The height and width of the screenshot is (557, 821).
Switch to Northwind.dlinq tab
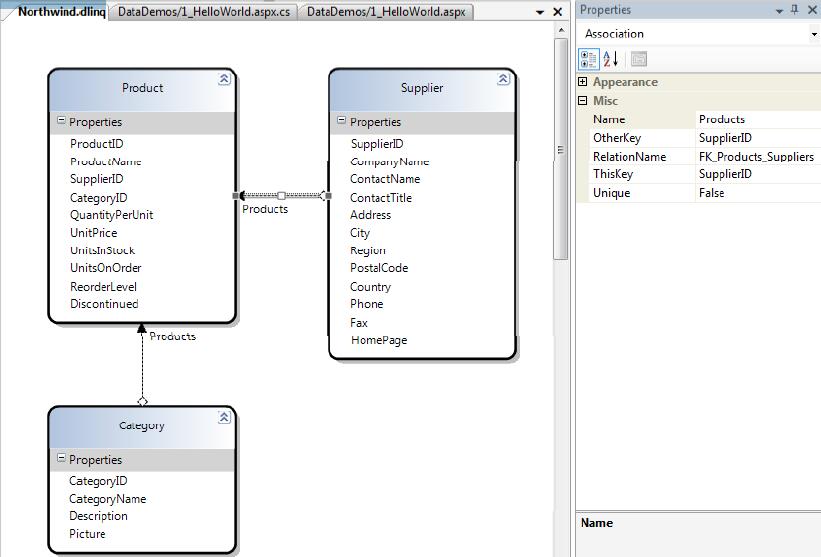tap(61, 12)
